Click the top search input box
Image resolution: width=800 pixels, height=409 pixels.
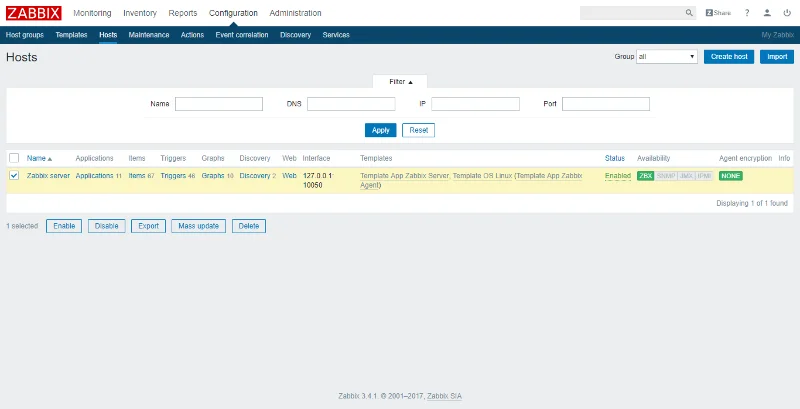[632, 13]
